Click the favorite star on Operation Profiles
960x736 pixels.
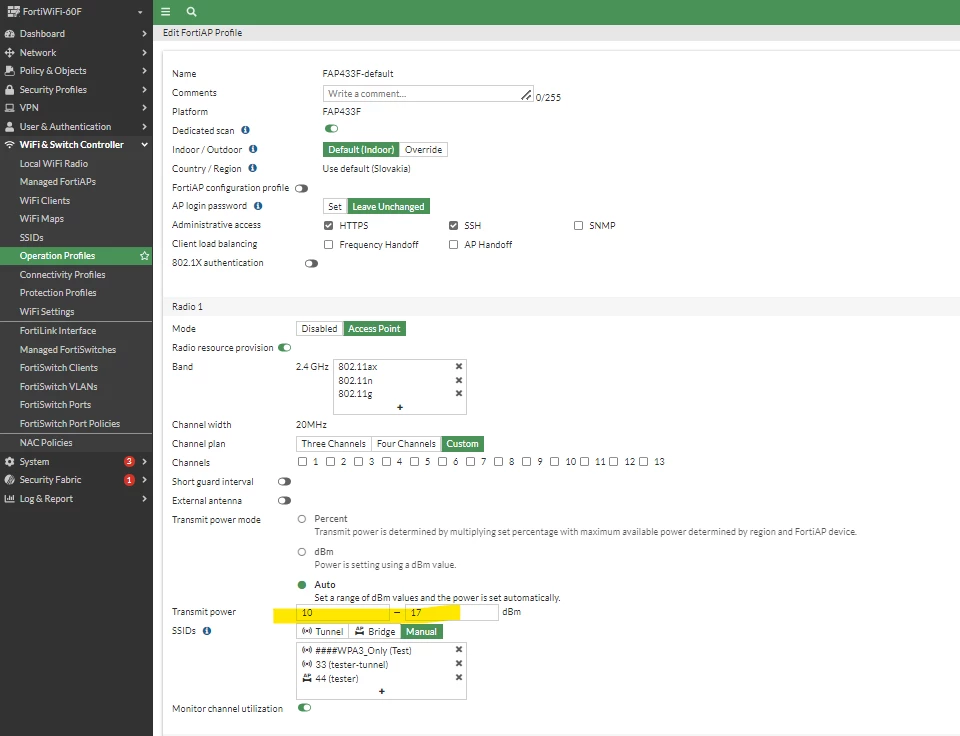click(x=144, y=255)
